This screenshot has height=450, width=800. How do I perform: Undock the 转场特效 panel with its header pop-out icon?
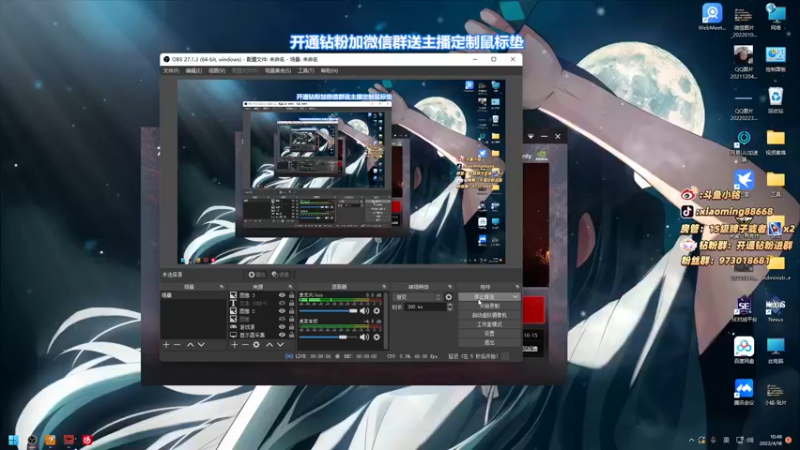coord(449,287)
